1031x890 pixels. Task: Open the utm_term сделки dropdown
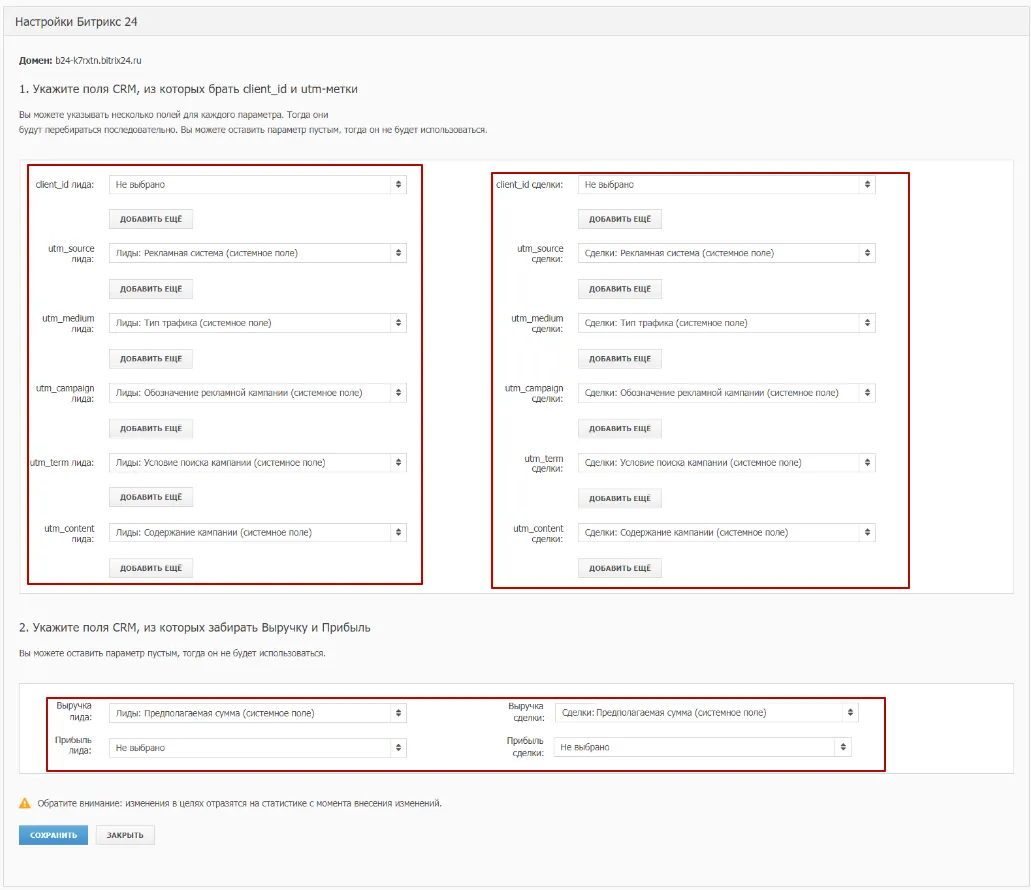pyautogui.click(x=727, y=463)
